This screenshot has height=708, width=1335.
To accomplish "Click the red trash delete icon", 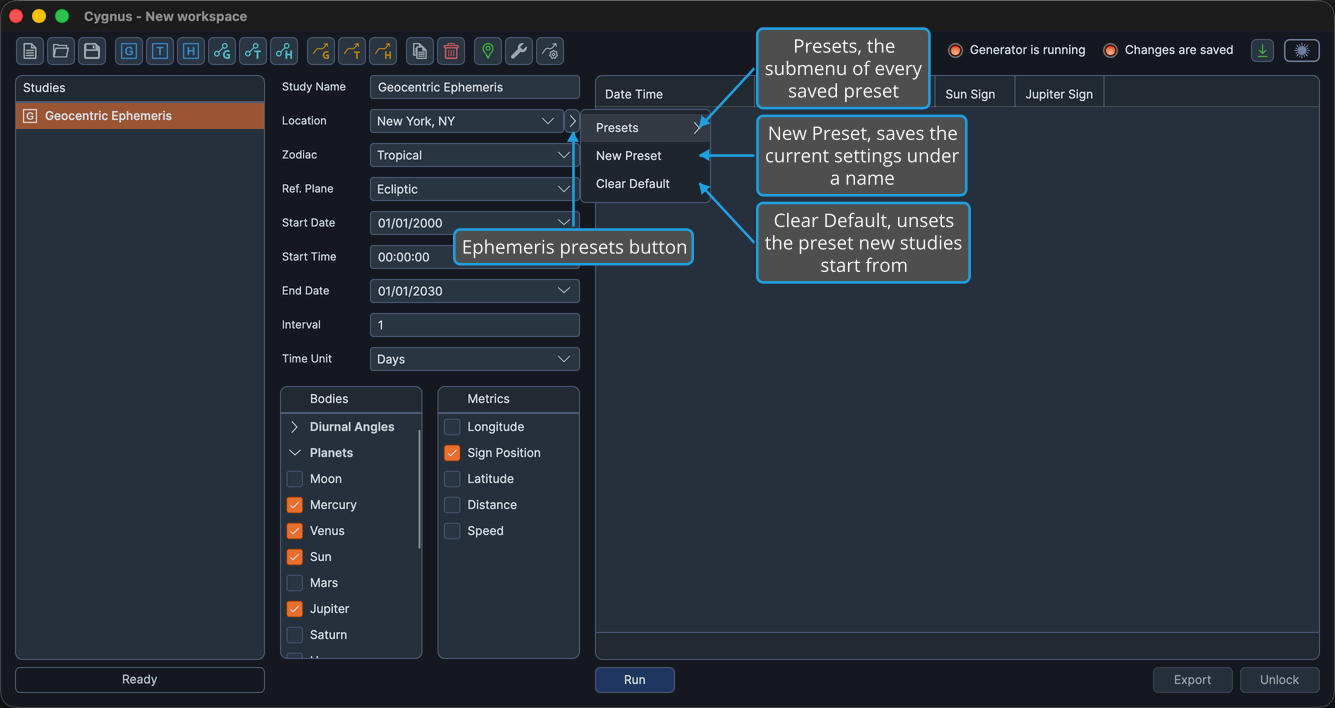I will (451, 51).
